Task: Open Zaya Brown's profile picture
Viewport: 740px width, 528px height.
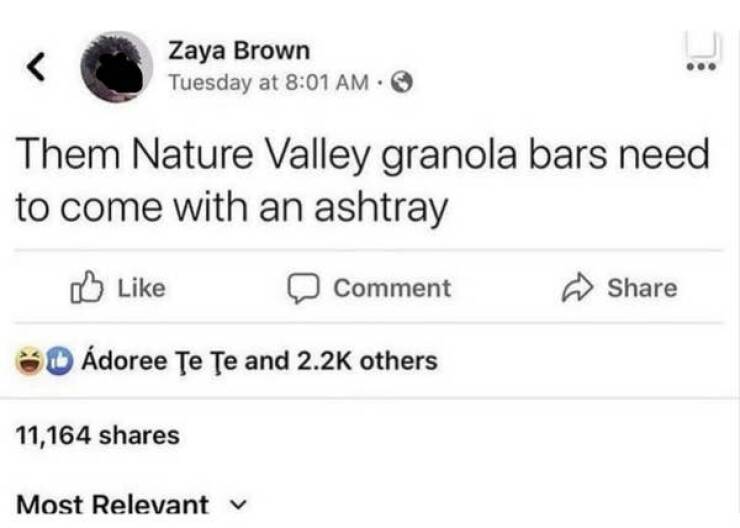Action: pyautogui.click(x=118, y=66)
